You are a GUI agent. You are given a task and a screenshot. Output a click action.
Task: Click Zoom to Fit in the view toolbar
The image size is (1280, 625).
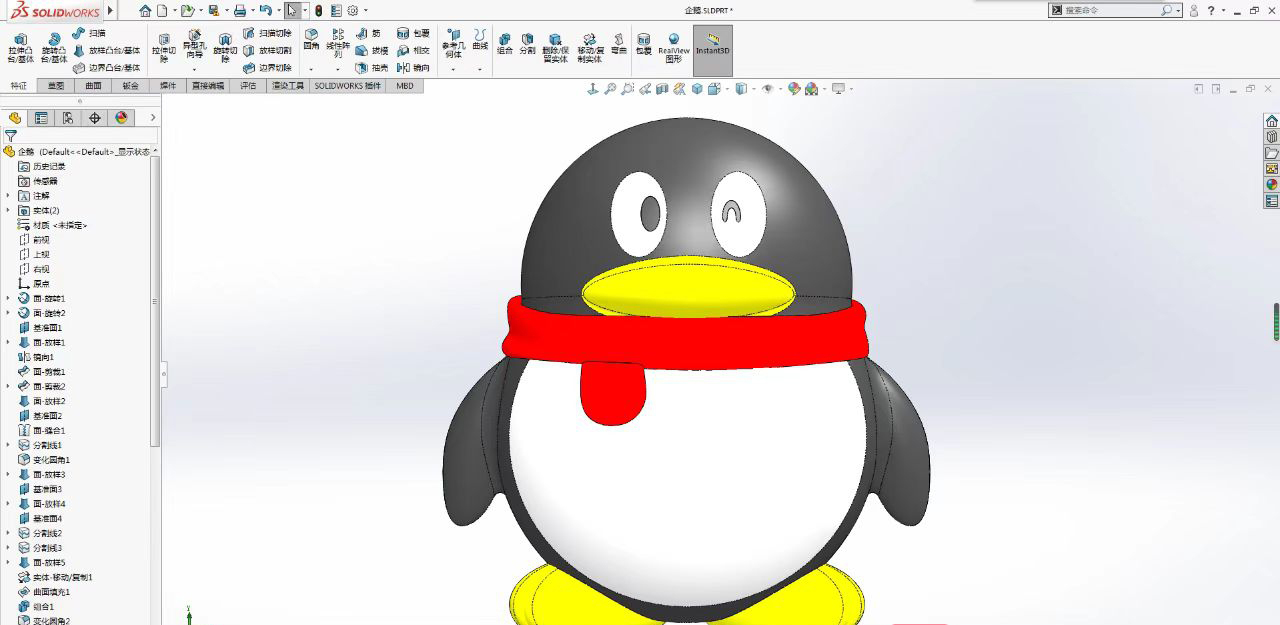tap(610, 89)
